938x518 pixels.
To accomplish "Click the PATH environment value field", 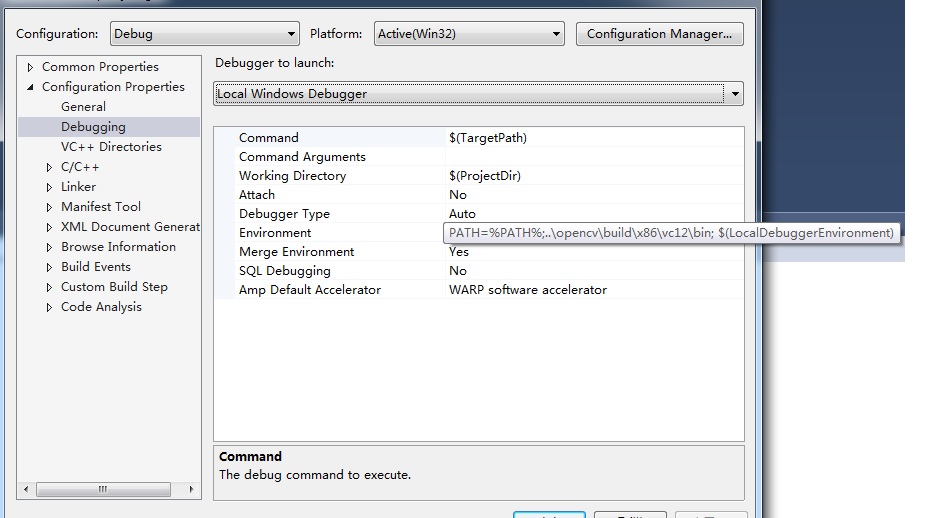I will point(671,233).
